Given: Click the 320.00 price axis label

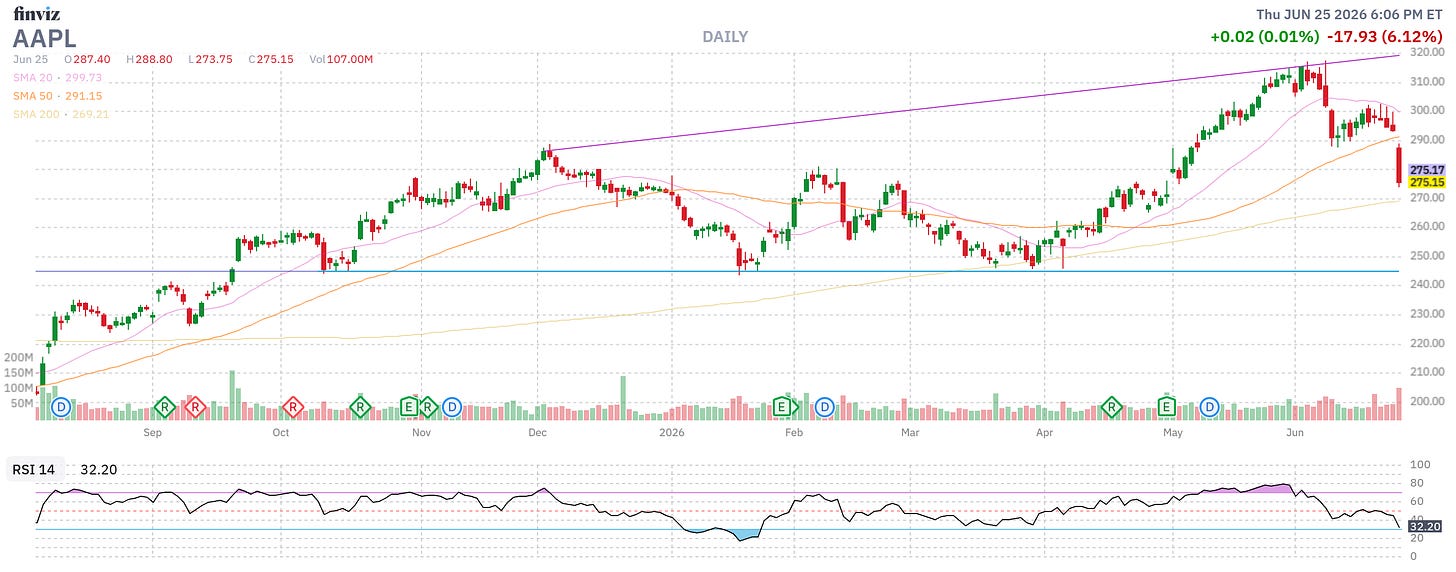Looking at the screenshot, I should pyautogui.click(x=1426, y=52).
